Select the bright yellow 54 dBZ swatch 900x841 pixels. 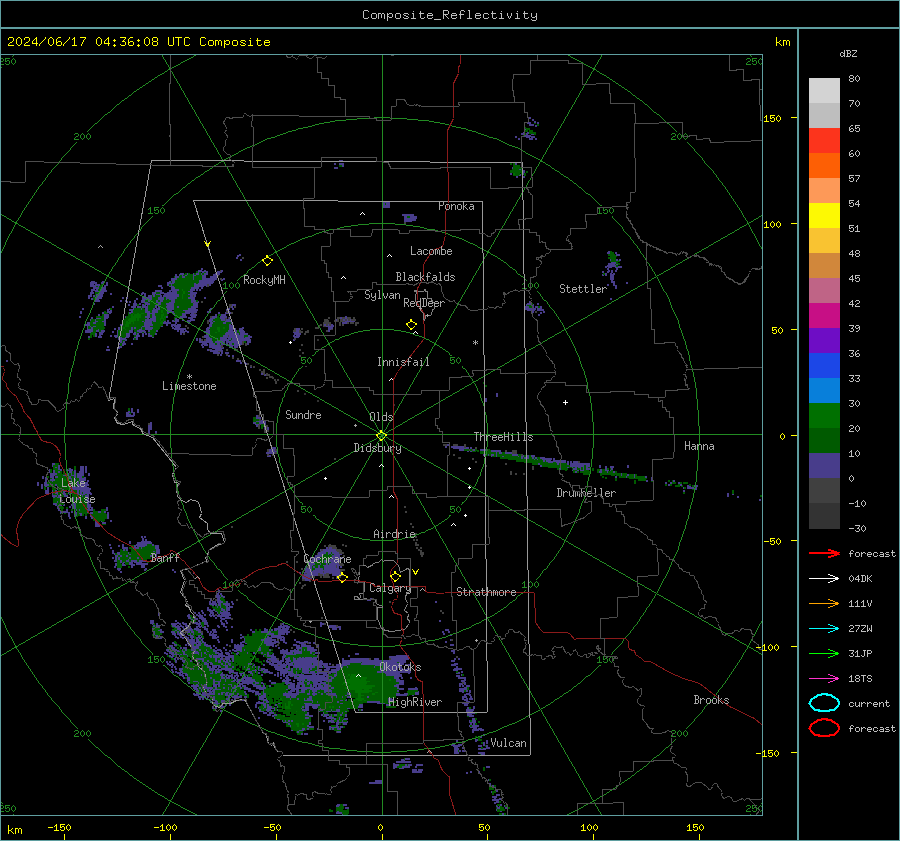[x=824, y=216]
